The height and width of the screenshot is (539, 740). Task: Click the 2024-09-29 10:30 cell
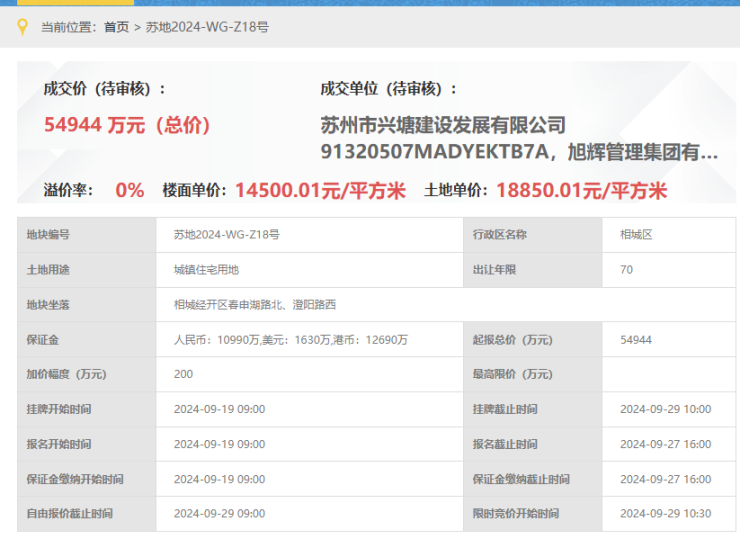pos(669,514)
